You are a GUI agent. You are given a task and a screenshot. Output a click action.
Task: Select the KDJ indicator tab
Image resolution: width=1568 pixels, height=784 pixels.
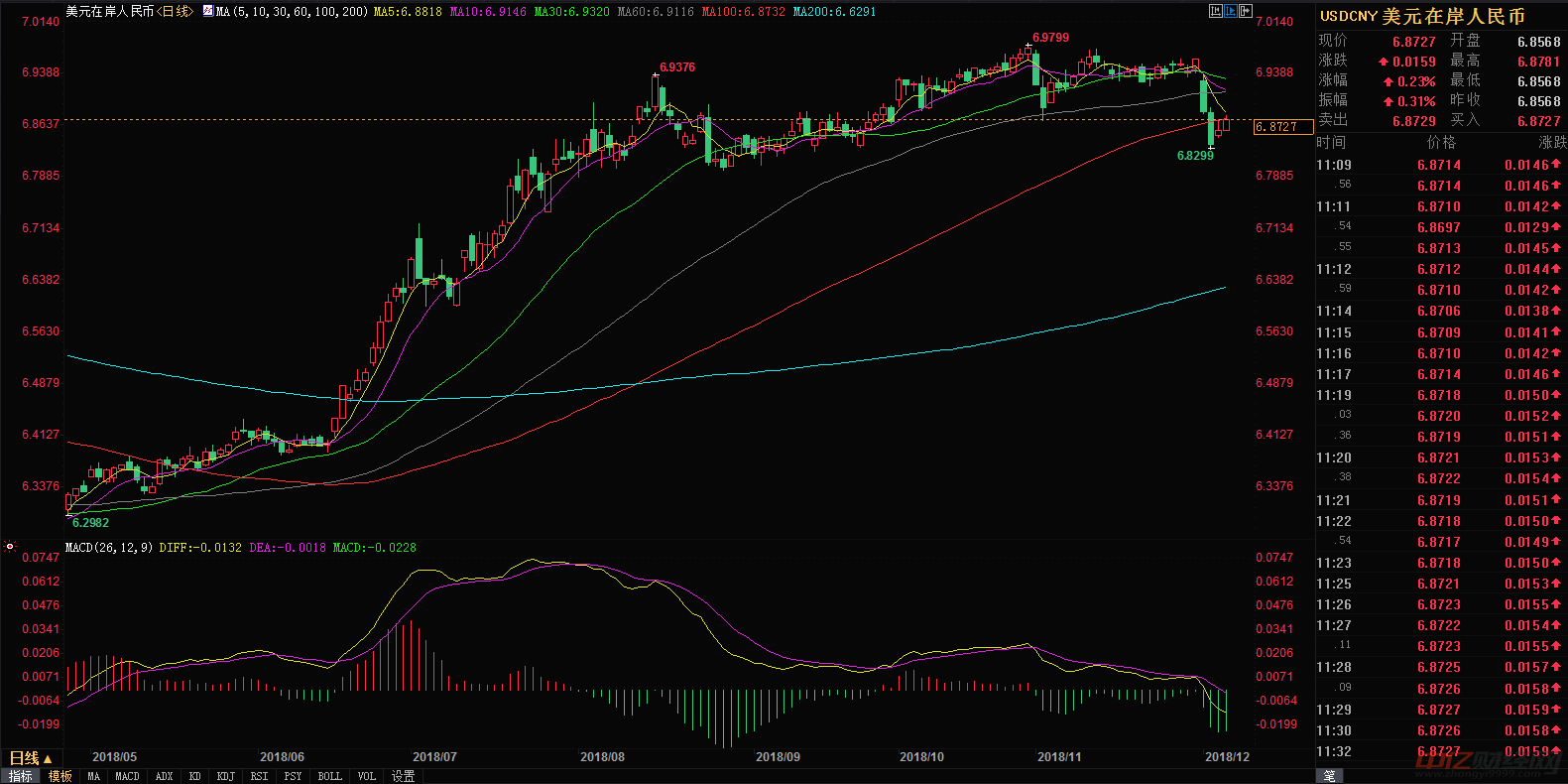click(225, 776)
